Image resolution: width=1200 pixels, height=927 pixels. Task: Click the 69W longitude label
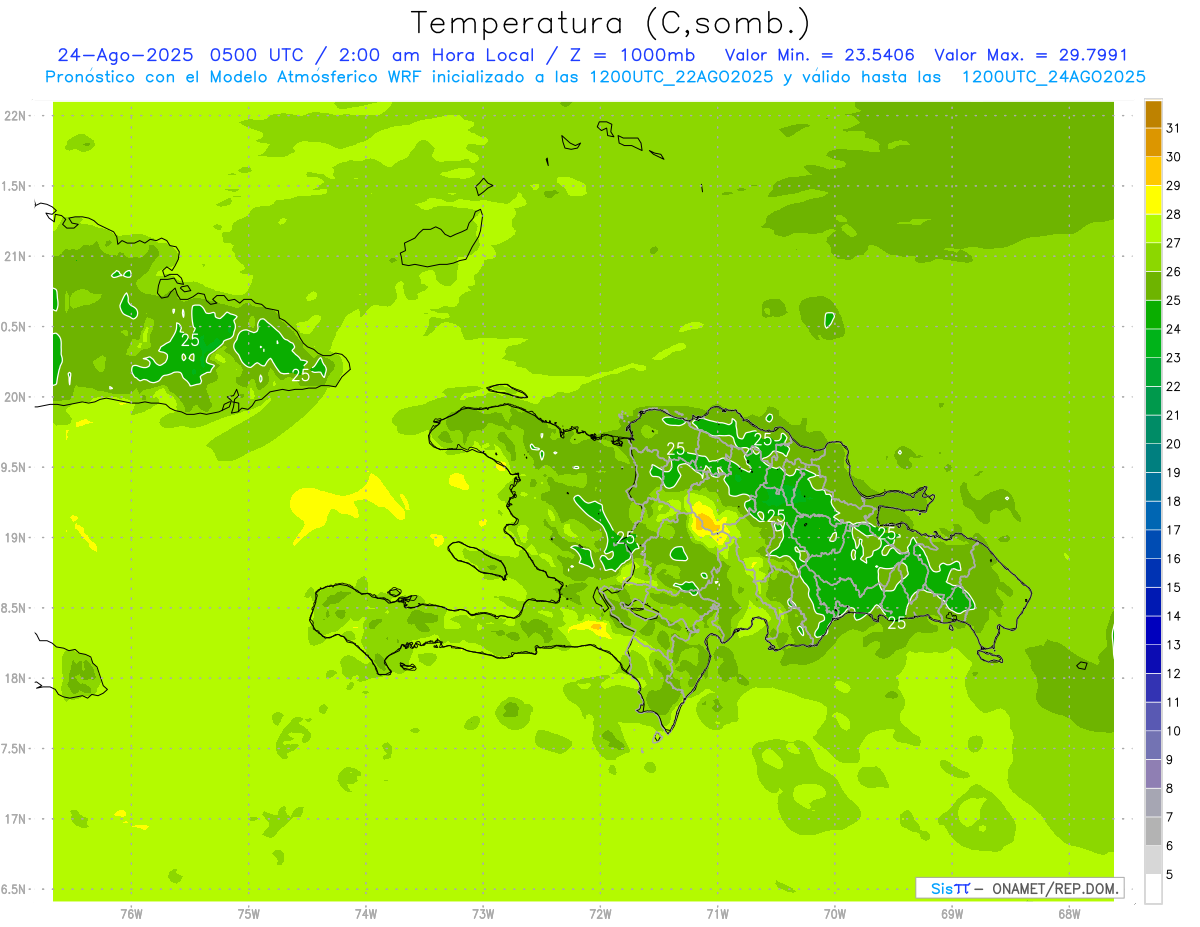point(952,913)
